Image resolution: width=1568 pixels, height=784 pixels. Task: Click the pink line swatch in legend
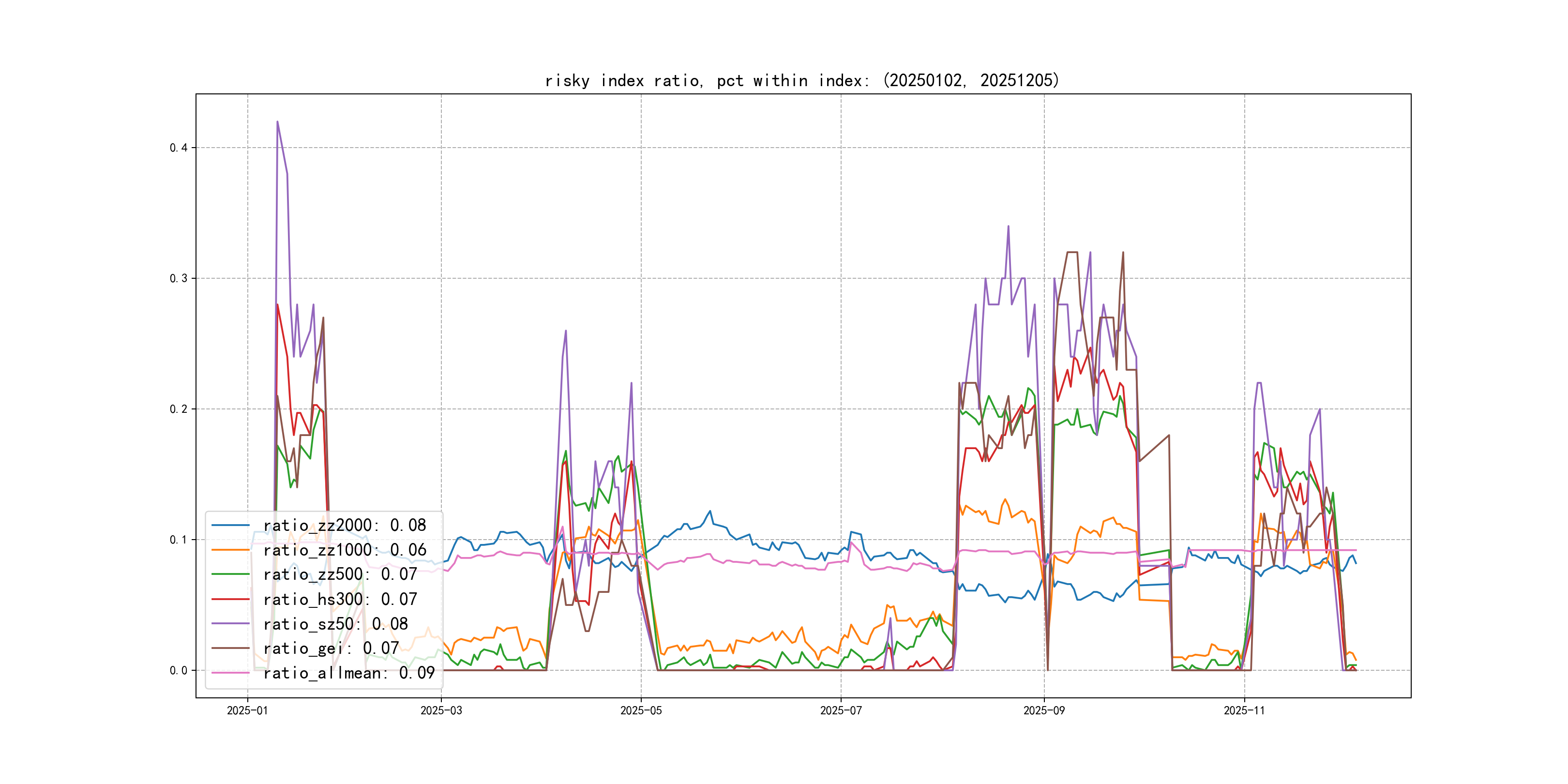click(x=230, y=673)
